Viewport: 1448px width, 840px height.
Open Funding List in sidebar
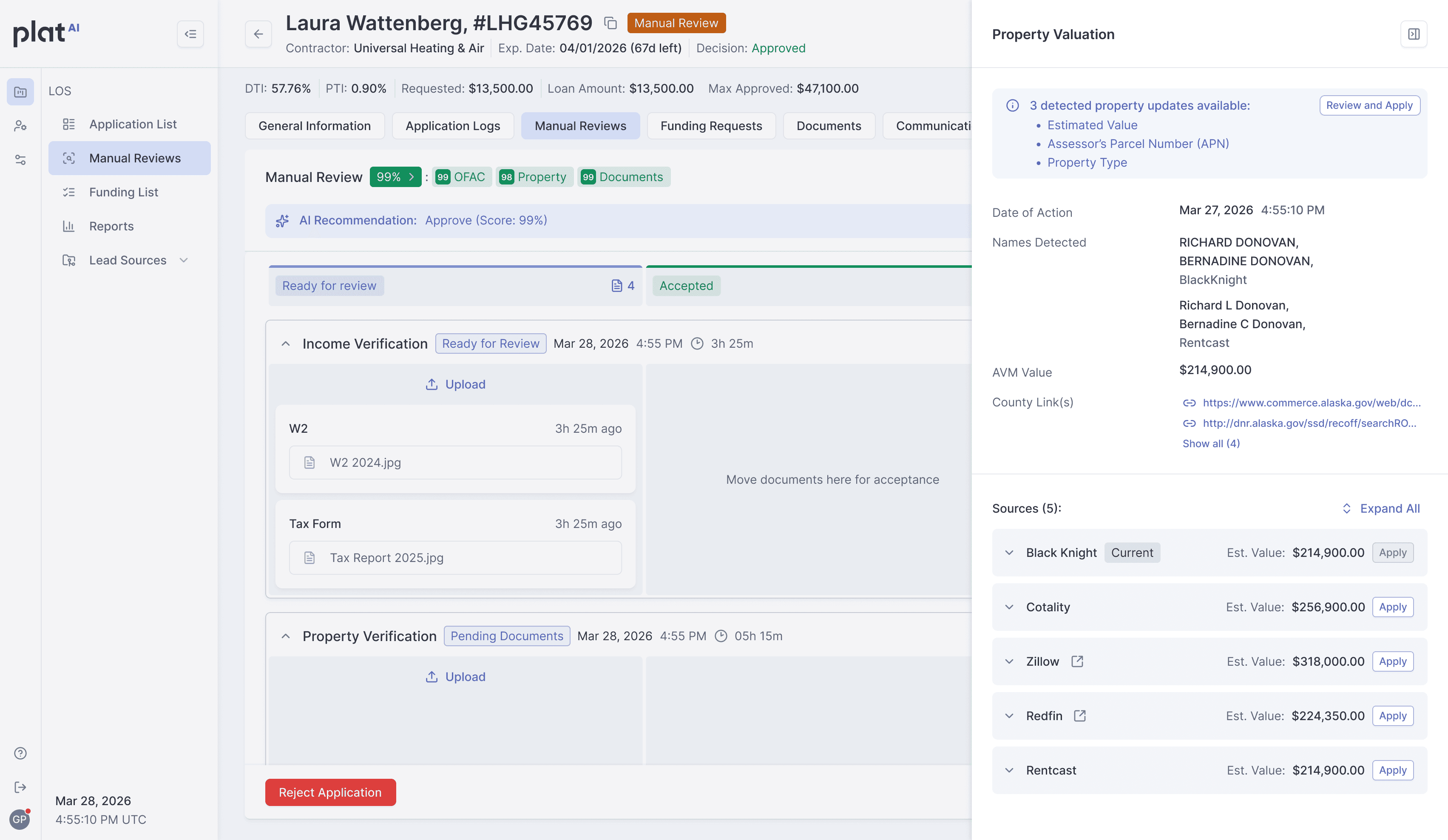(x=129, y=192)
